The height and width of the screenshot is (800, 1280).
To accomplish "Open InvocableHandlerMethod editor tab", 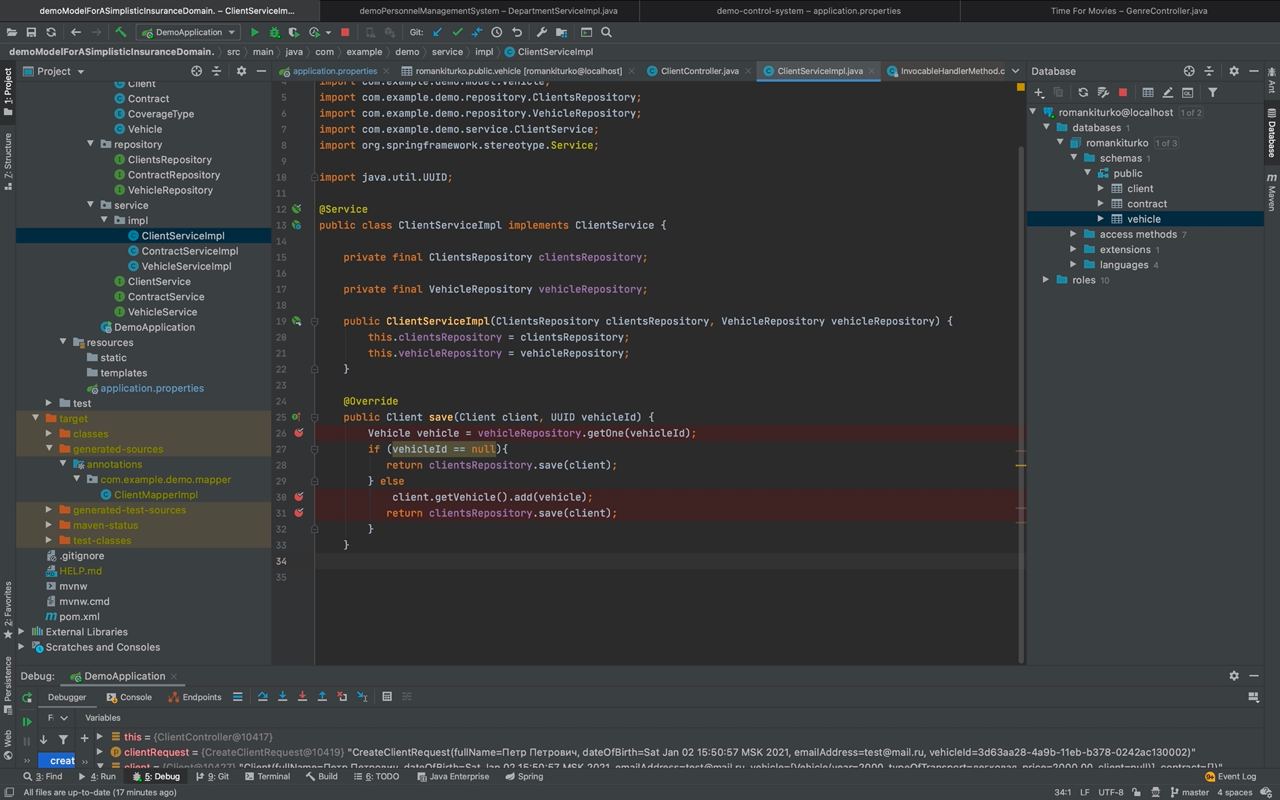I will (945, 71).
